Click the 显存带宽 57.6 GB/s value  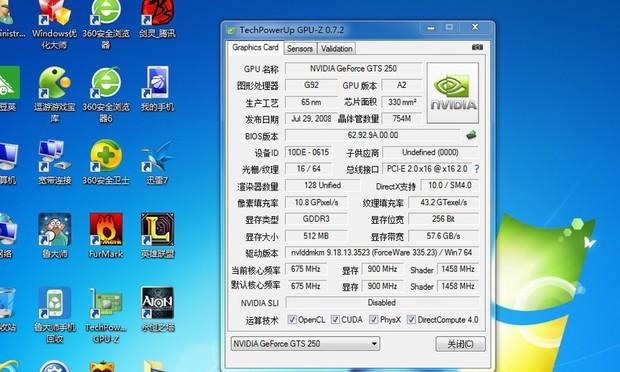443,236
